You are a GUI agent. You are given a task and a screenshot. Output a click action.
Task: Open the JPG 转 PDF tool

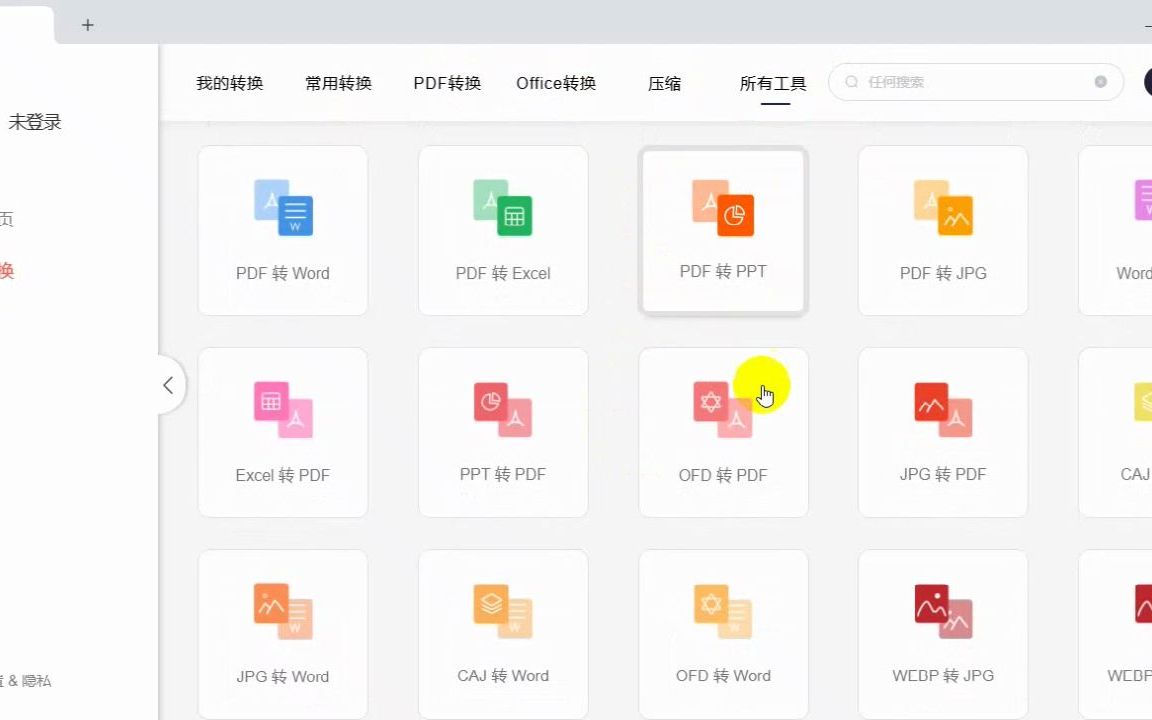click(942, 432)
